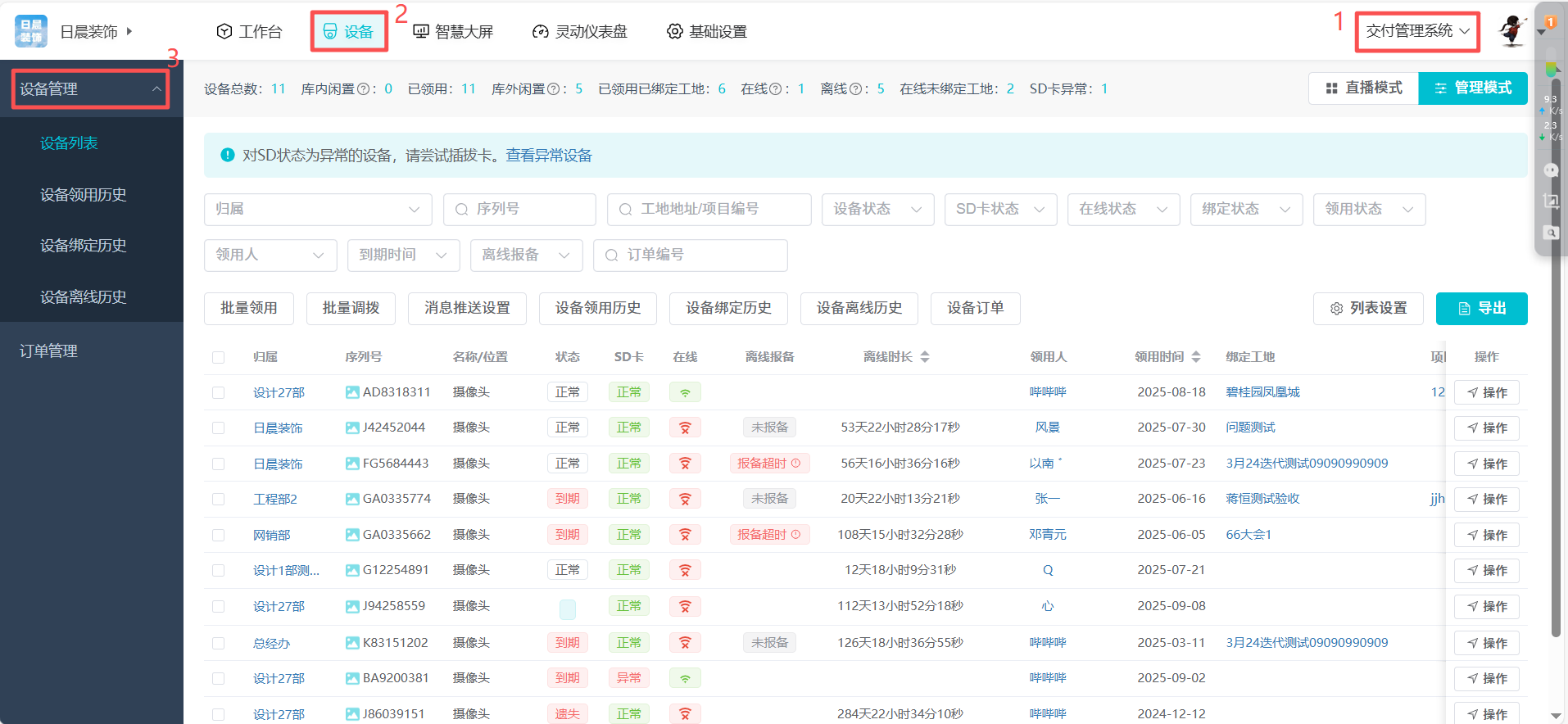Check the row checkbox for G12254891
The height and width of the screenshot is (724, 1568).
(x=218, y=570)
